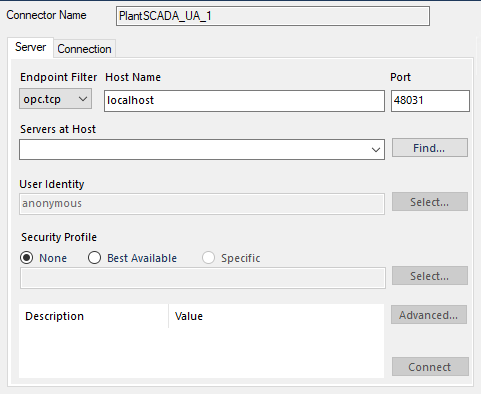481x394 pixels.
Task: Click the Endpoint Filter label
Action: (59, 77)
